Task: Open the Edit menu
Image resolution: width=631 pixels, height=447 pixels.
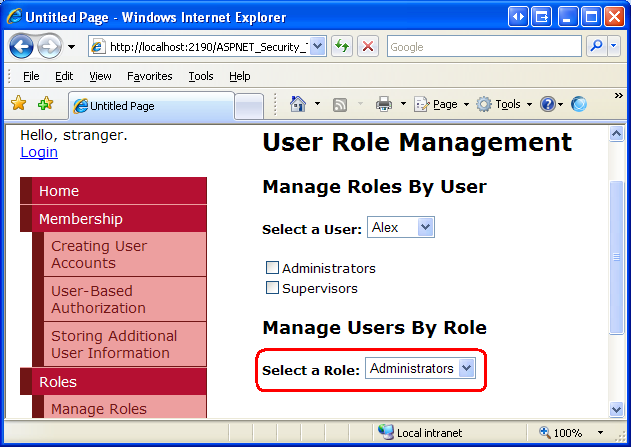Action: (64, 76)
